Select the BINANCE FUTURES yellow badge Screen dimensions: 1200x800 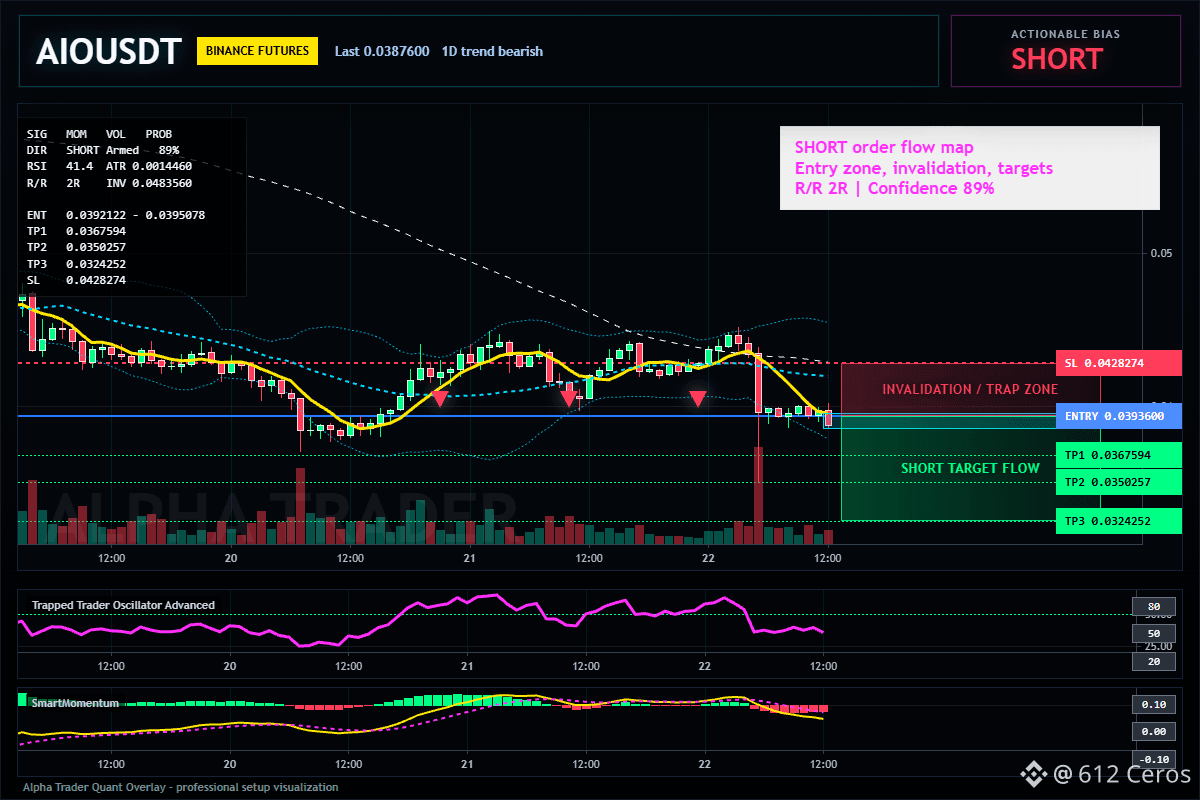pyautogui.click(x=257, y=51)
